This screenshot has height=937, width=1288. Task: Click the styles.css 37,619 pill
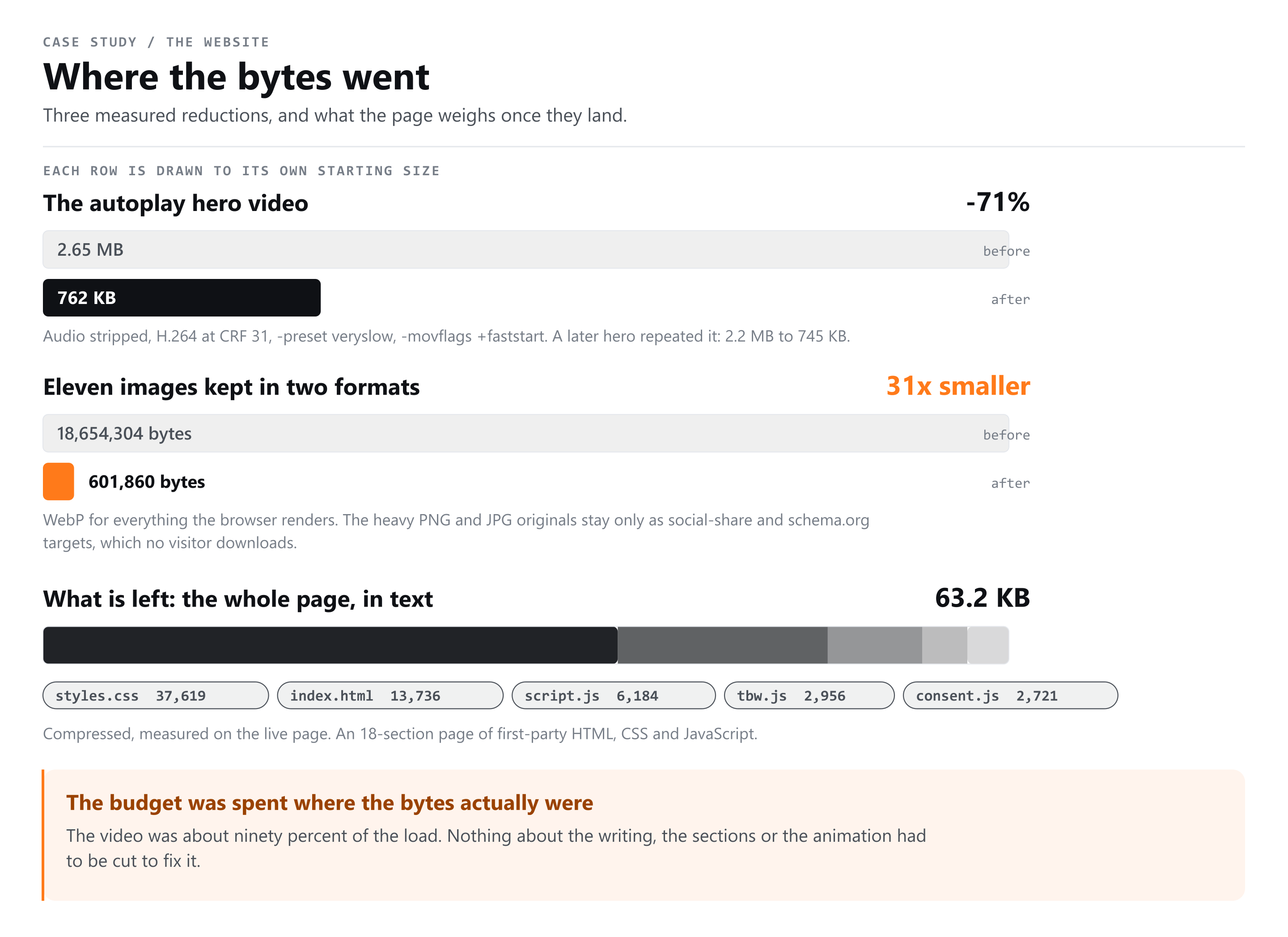tap(156, 695)
